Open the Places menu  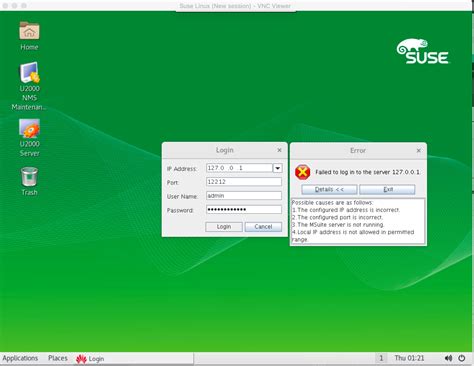coord(58,358)
